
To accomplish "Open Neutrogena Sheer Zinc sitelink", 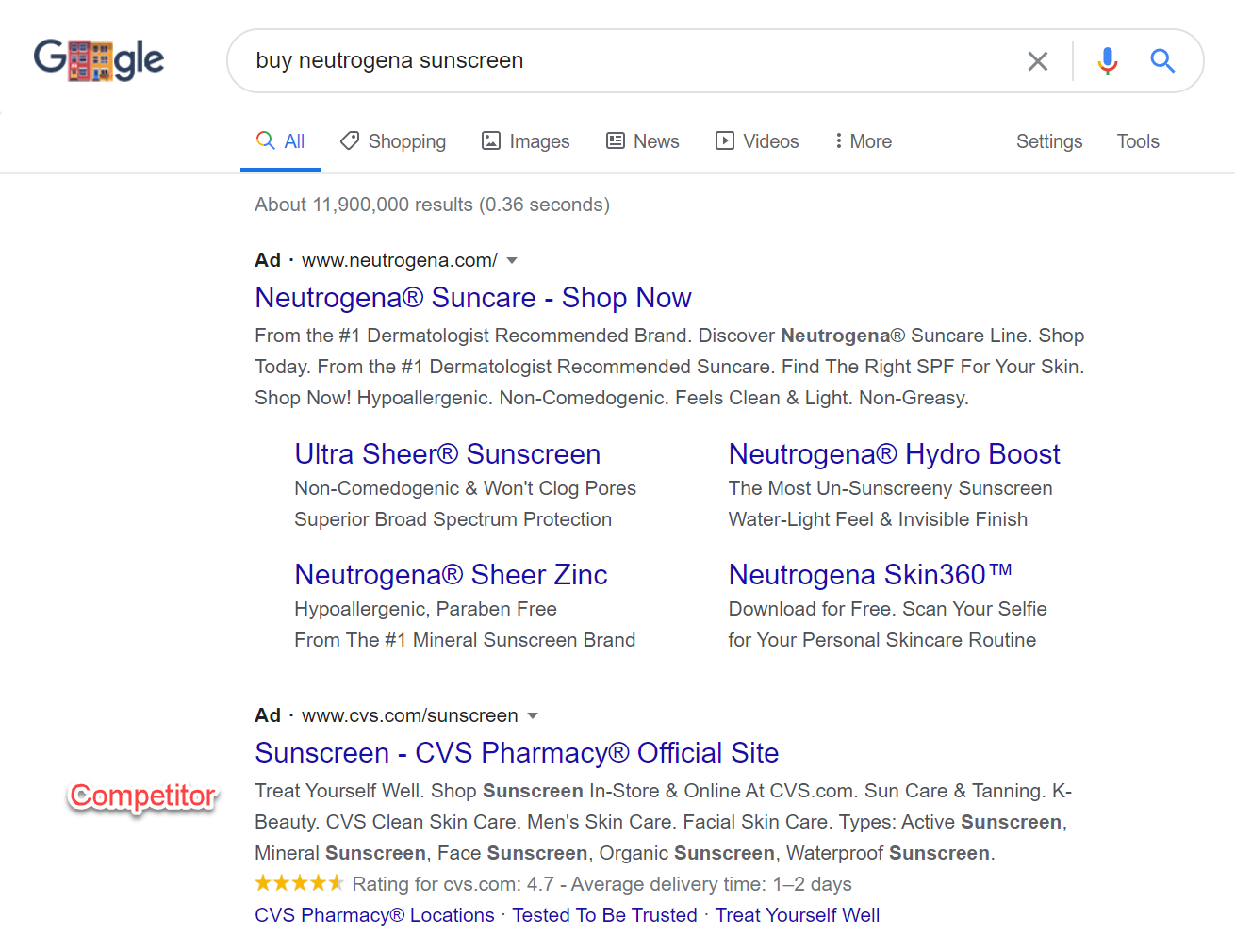I will pos(451,575).
